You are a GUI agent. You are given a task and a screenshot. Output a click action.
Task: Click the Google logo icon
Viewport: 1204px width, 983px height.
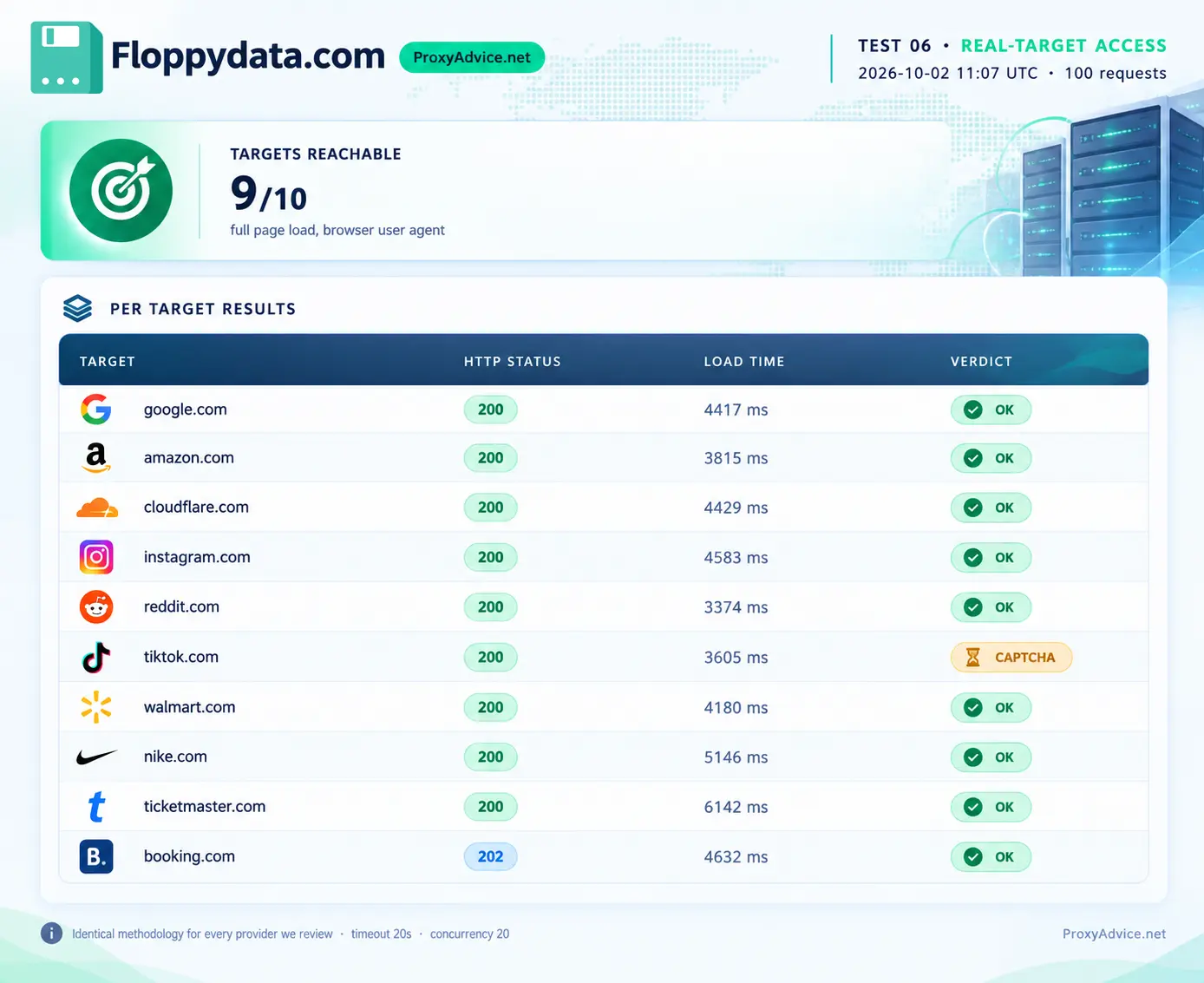click(x=96, y=410)
